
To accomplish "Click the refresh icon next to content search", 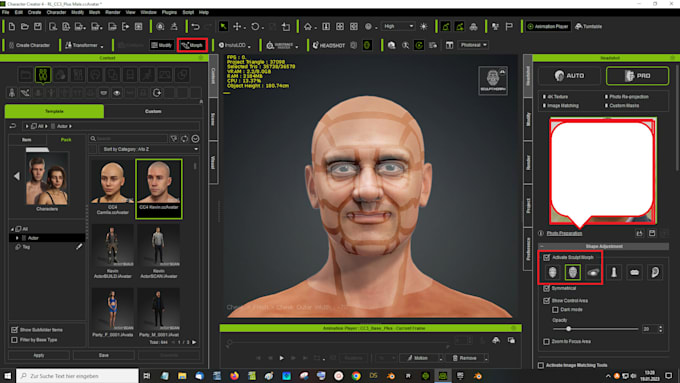I will click(185, 139).
